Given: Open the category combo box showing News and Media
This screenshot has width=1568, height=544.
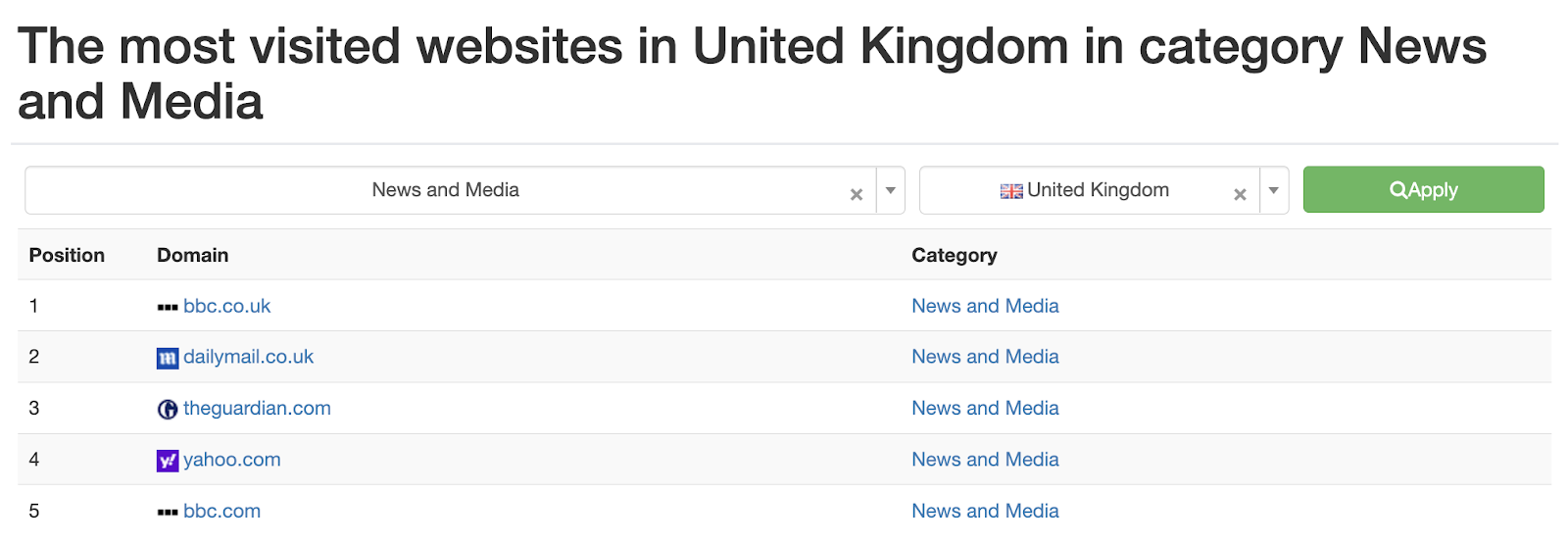Looking at the screenshot, I should [x=465, y=190].
